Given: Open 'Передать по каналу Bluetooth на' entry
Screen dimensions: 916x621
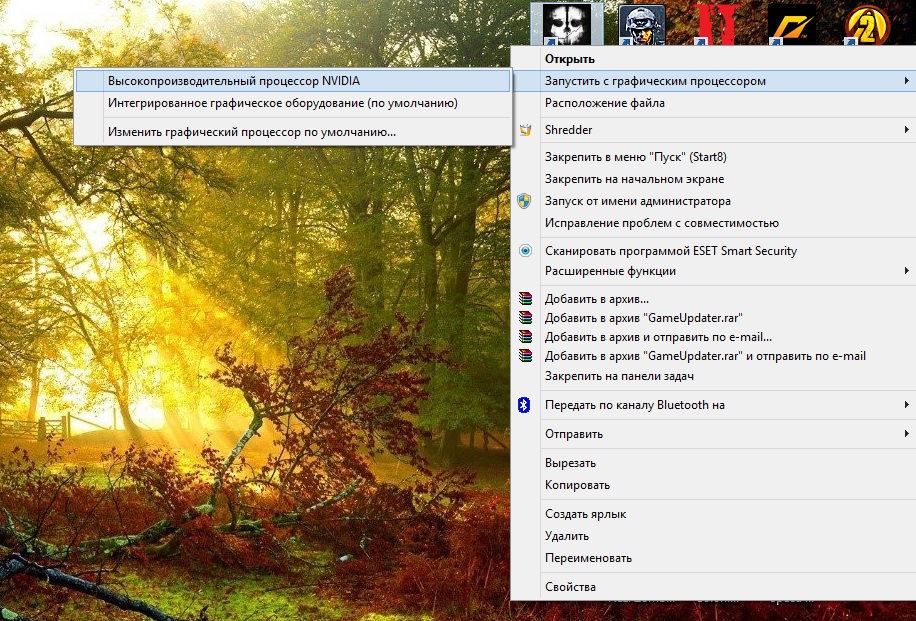Looking at the screenshot, I should click(x=713, y=405).
